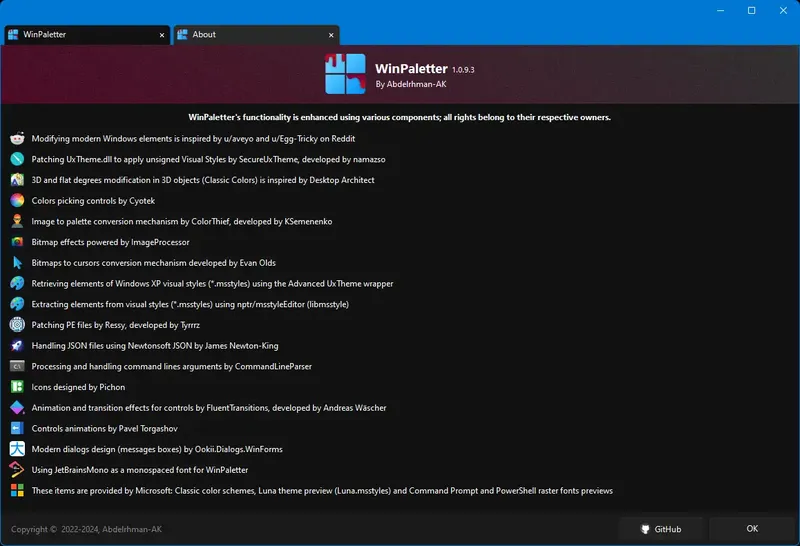Switch to the WinPaletter tab
Image resolution: width=800 pixels, height=546 pixels.
[87, 35]
